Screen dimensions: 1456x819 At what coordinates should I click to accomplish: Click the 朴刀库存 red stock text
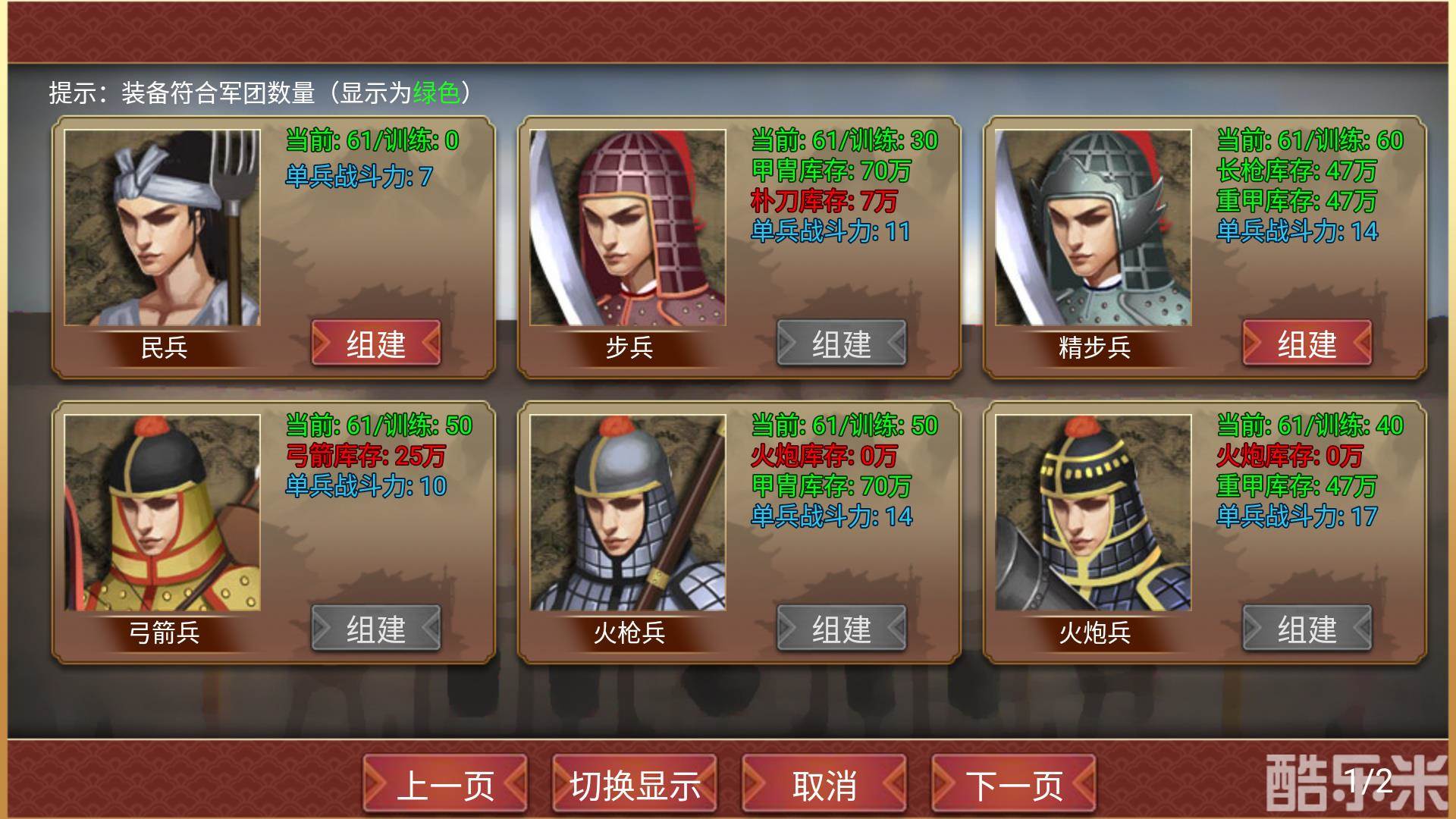click(x=824, y=201)
